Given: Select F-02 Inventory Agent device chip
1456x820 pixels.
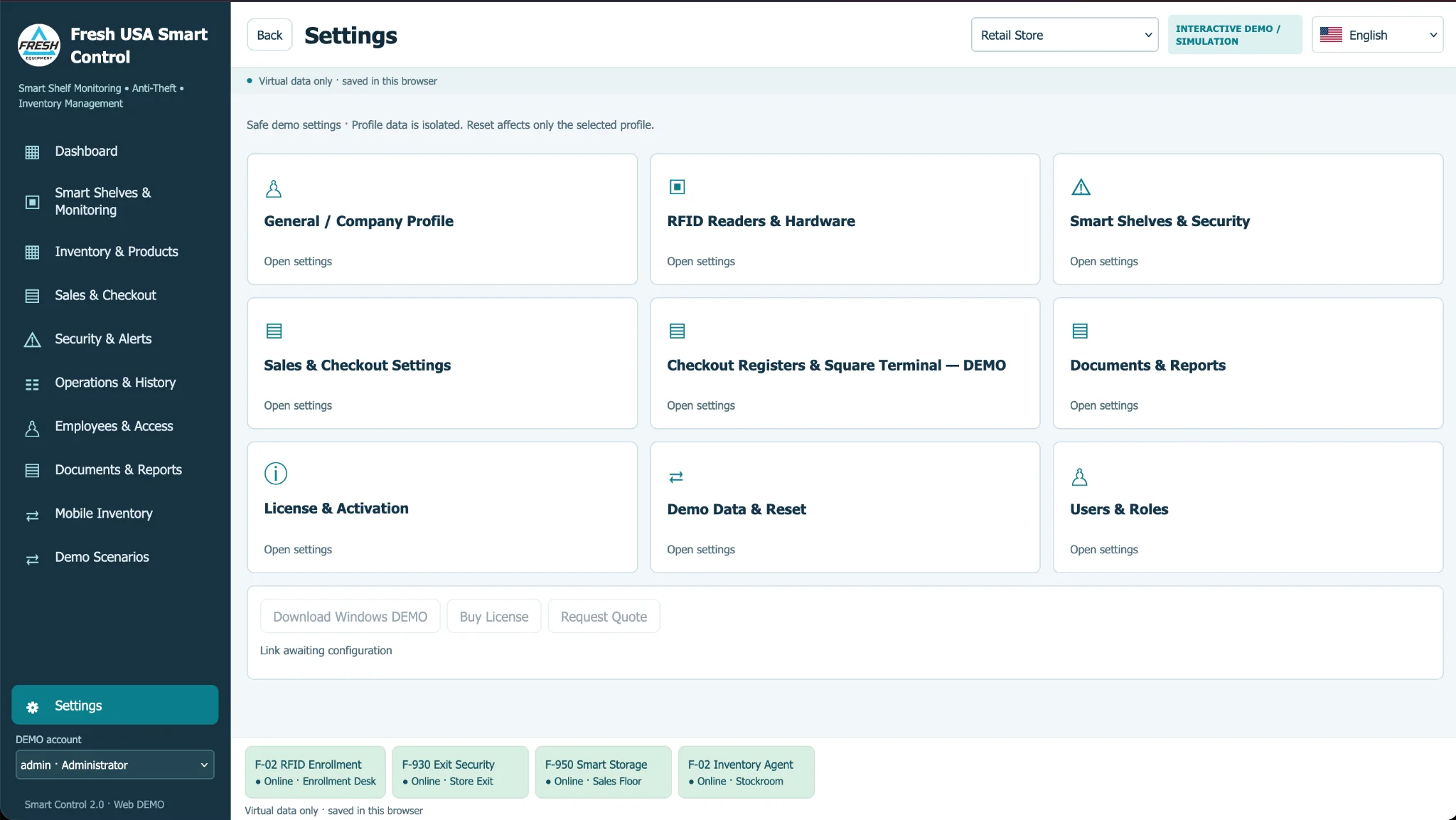Looking at the screenshot, I should click(746, 772).
